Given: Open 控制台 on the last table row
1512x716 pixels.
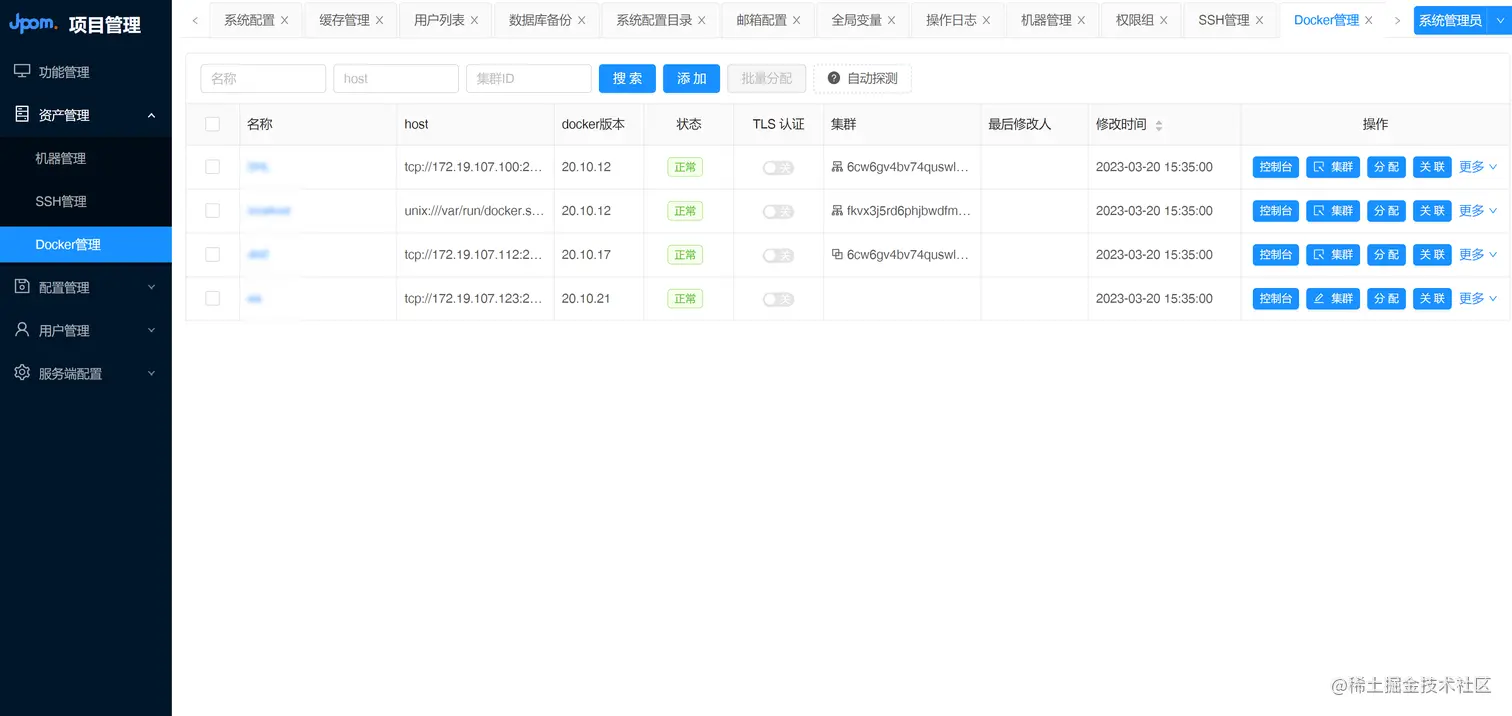Looking at the screenshot, I should tap(1275, 298).
